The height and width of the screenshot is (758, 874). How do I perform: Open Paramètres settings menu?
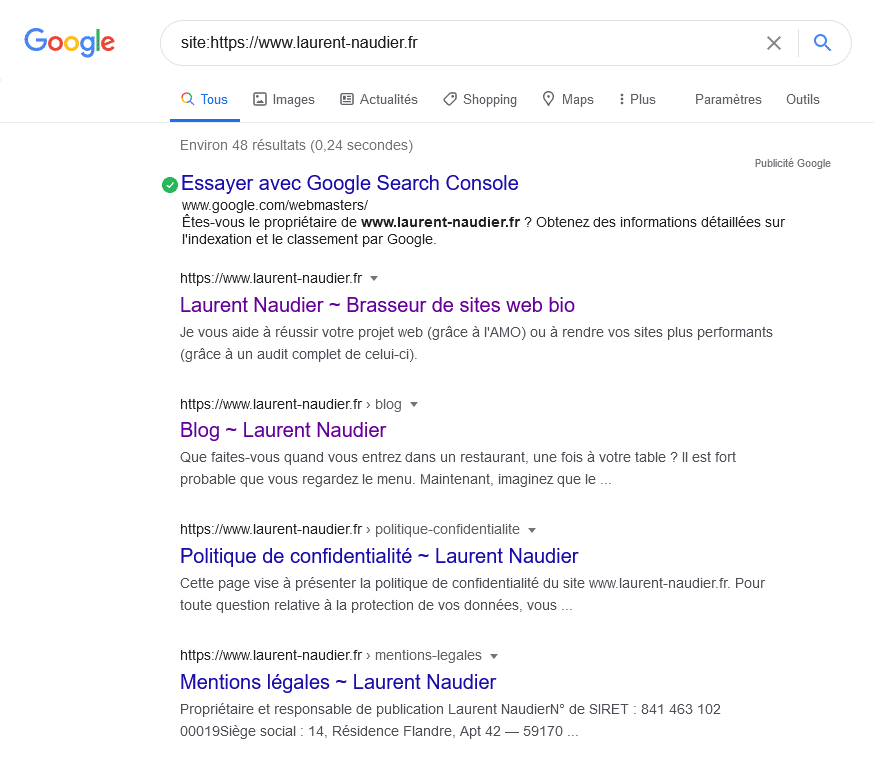tap(728, 99)
